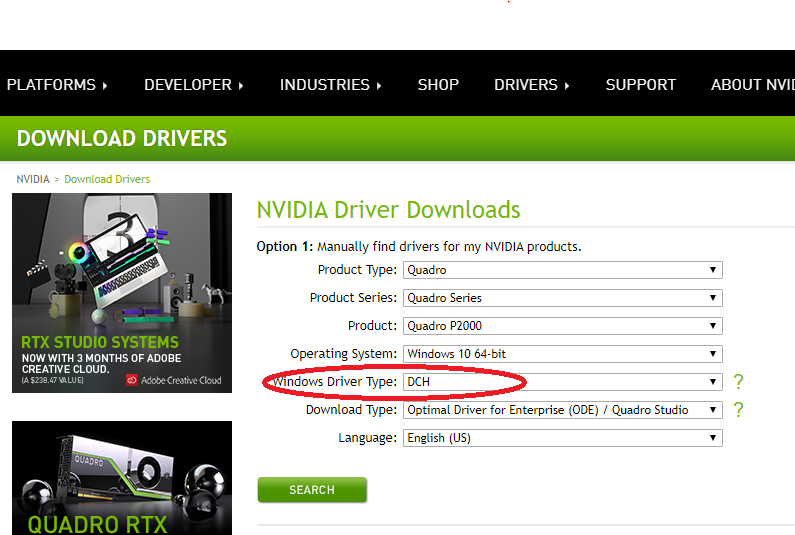This screenshot has height=535, width=795.
Task: Click help icon beside Windows Driver Type
Action: pyautogui.click(x=739, y=382)
